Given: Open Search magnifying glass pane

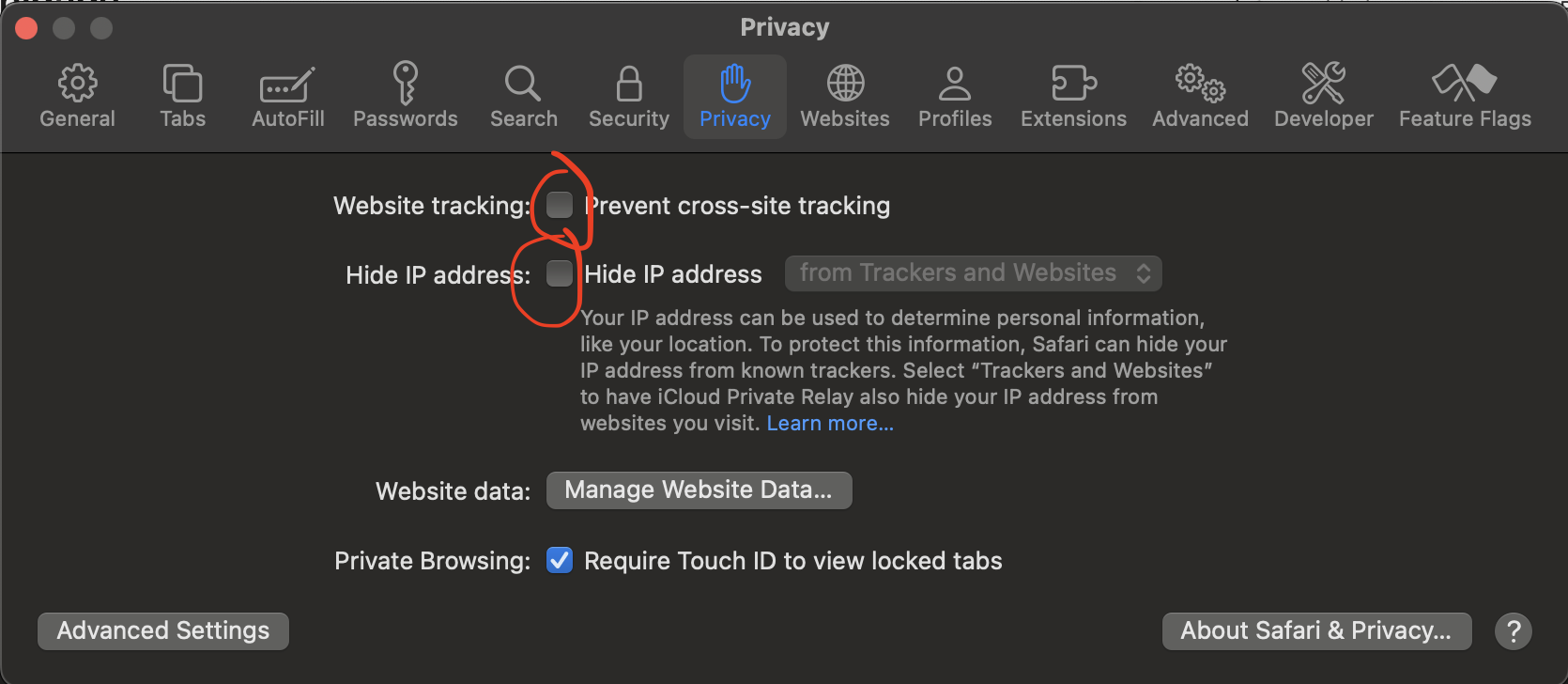Looking at the screenshot, I should click(523, 85).
